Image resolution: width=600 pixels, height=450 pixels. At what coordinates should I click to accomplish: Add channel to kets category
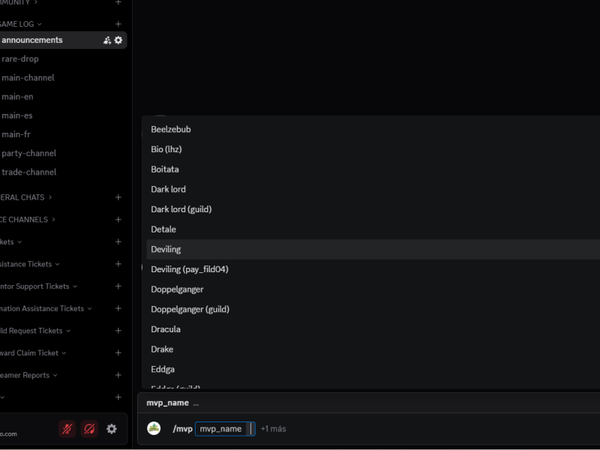[118, 241]
